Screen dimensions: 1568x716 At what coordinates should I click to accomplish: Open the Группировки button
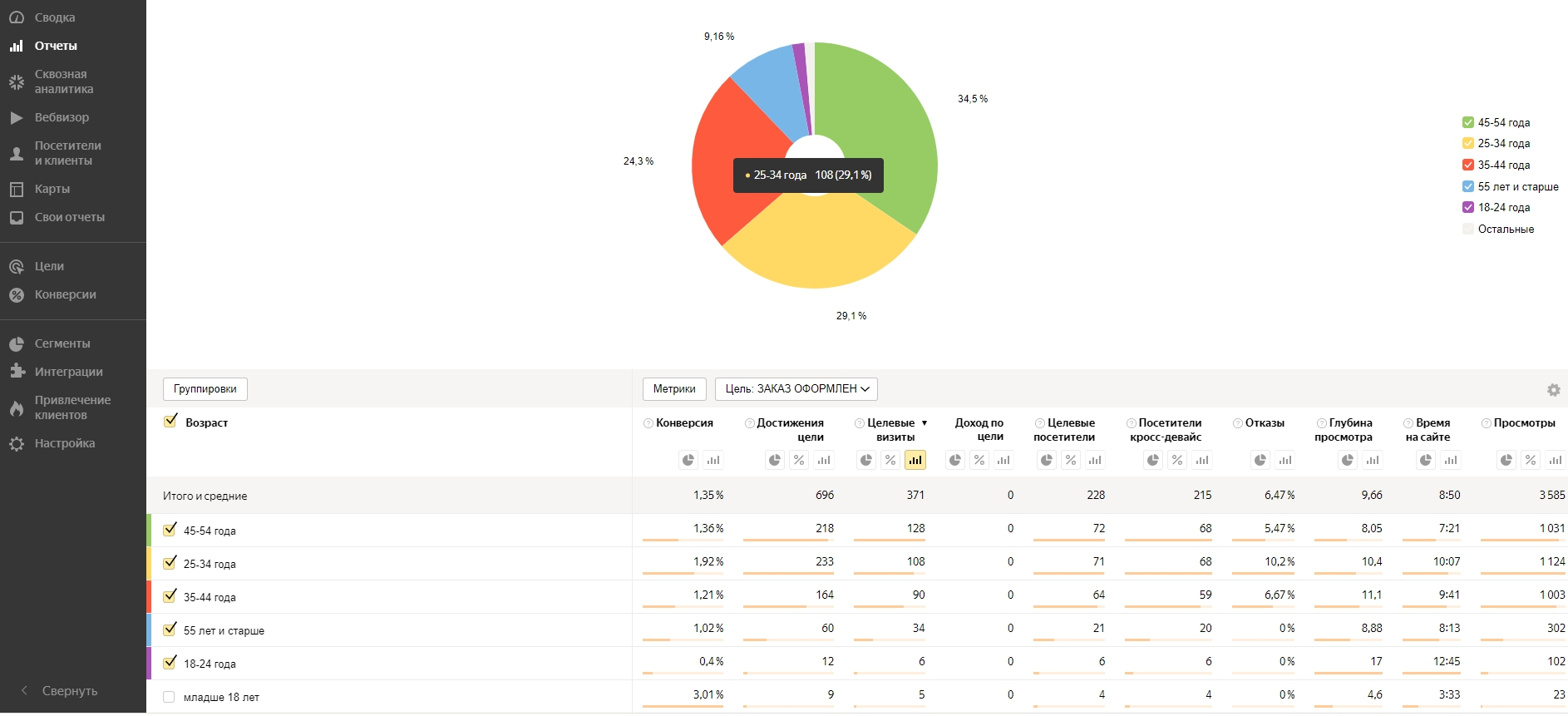tap(205, 388)
